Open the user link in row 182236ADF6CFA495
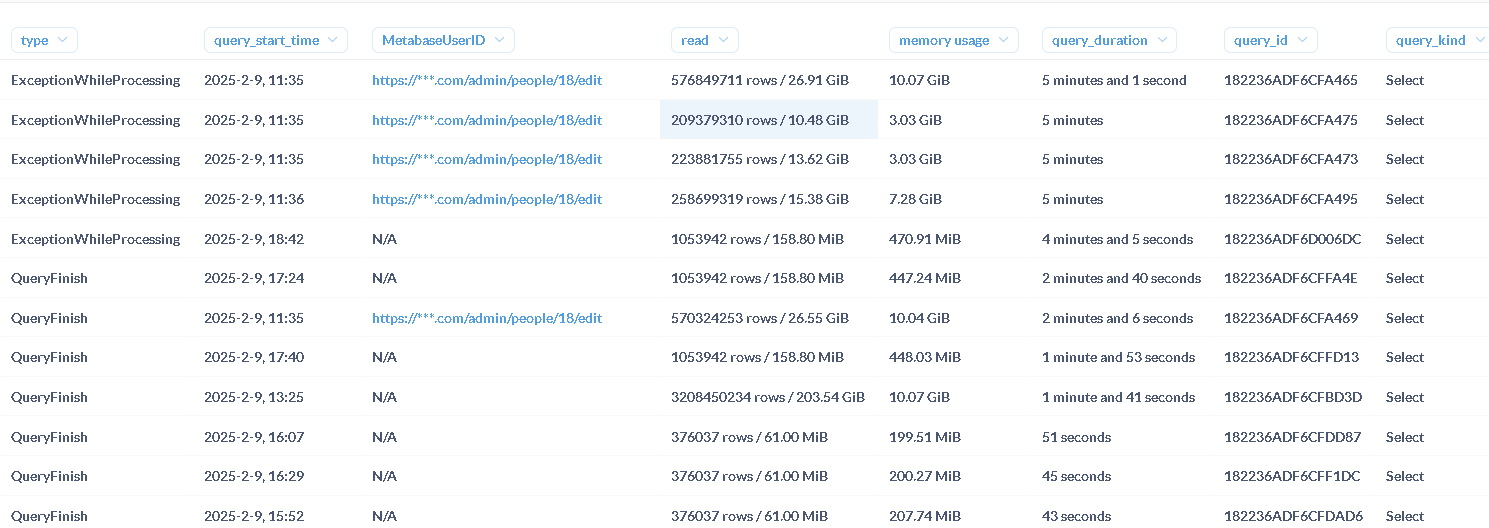 tap(487, 199)
